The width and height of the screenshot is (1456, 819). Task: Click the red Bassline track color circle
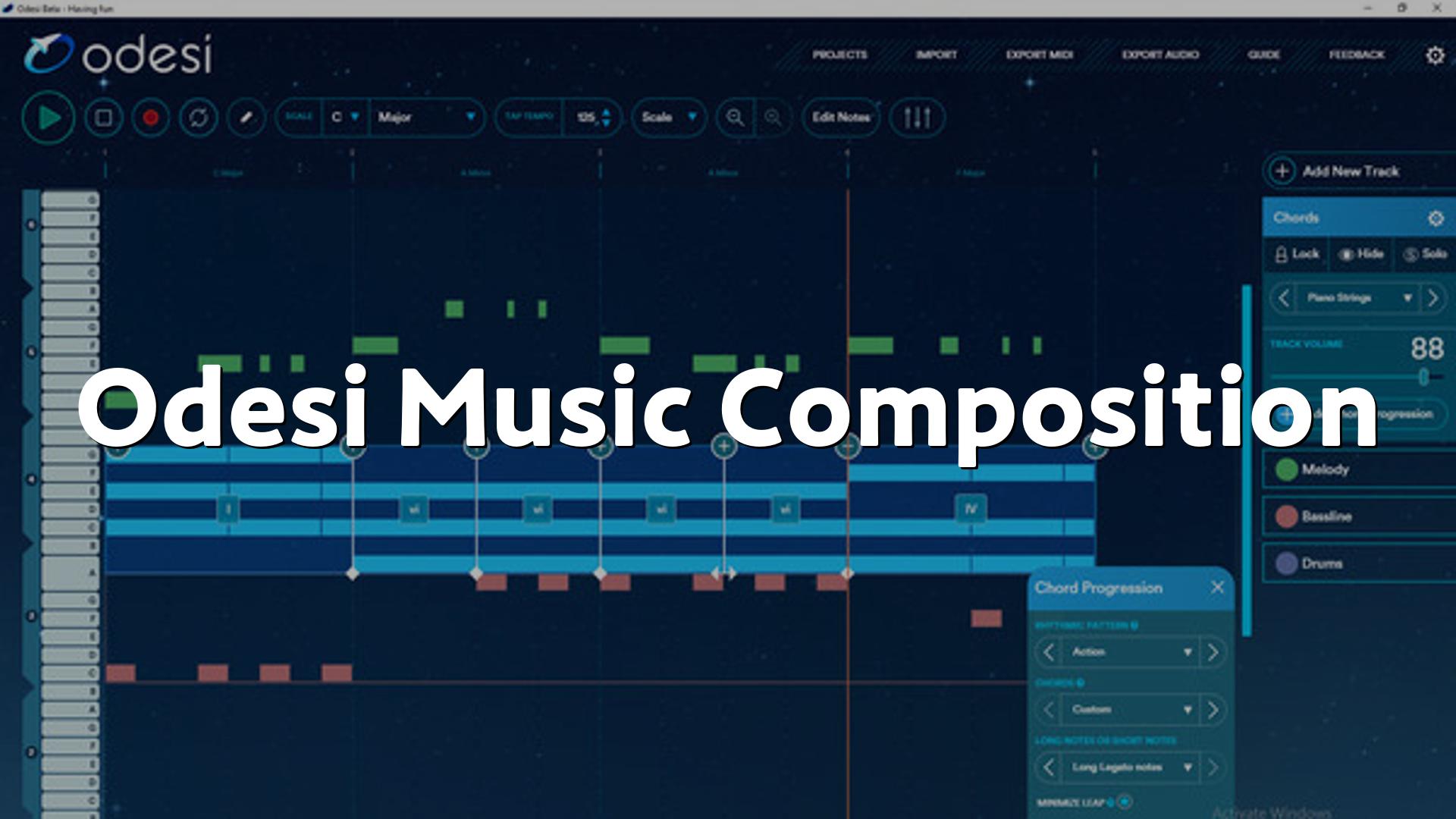tap(1286, 516)
